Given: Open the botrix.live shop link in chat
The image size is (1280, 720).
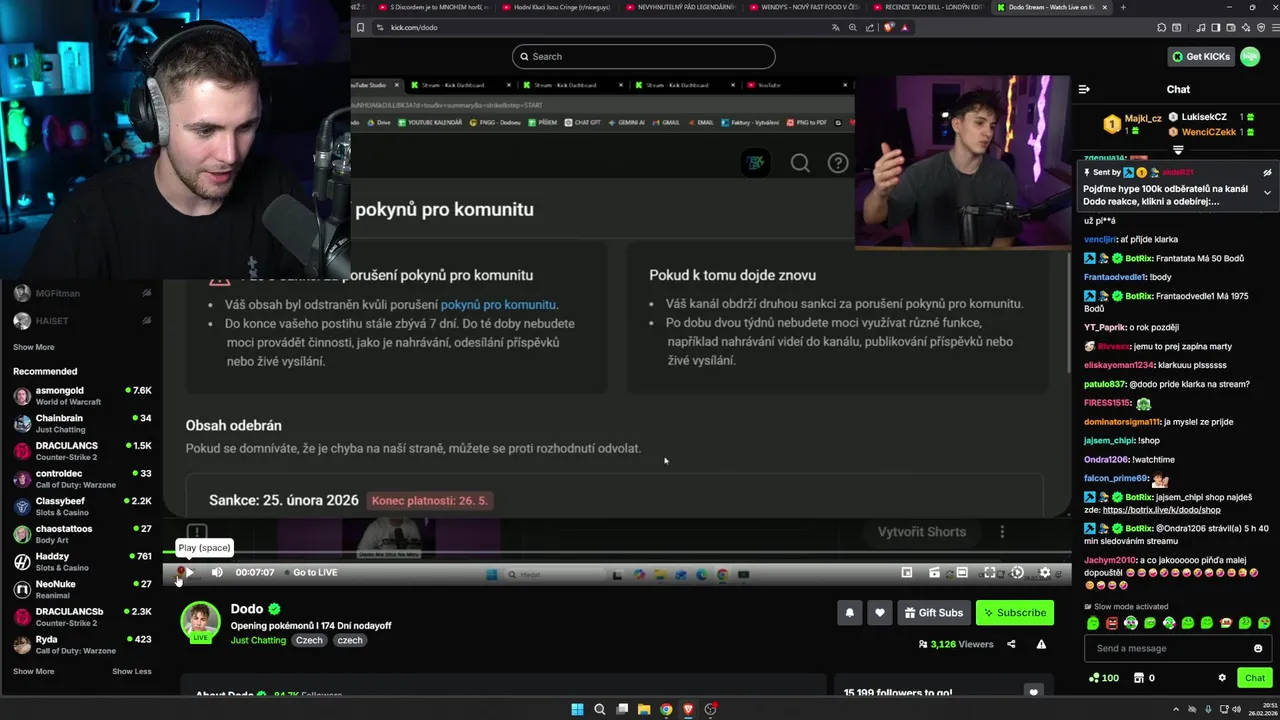Looking at the screenshot, I should pyautogui.click(x=1162, y=510).
